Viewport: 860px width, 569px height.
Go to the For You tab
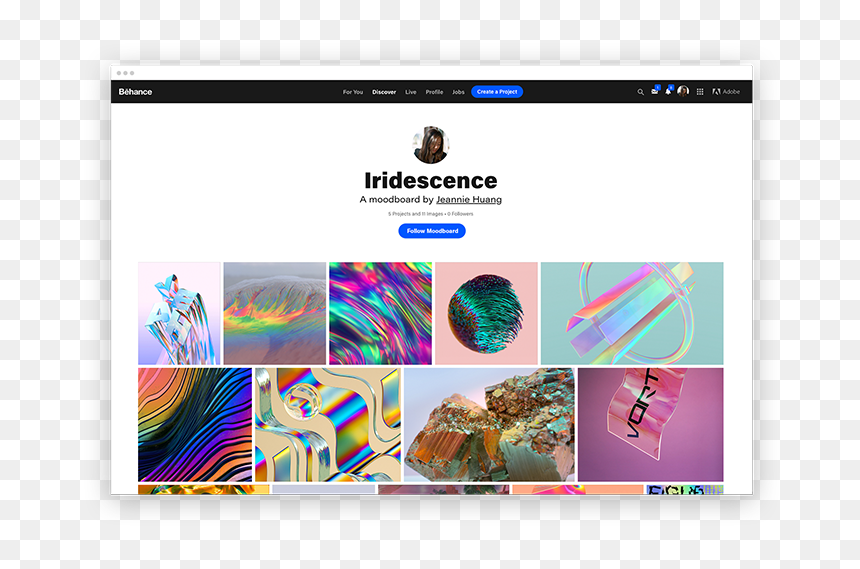coord(353,92)
